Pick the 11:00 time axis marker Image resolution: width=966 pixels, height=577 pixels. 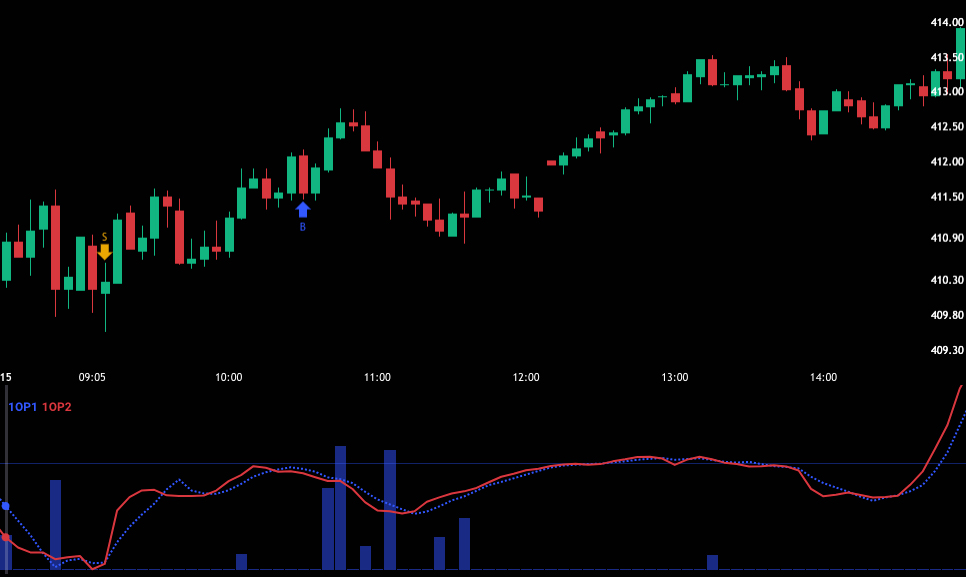pyautogui.click(x=377, y=377)
